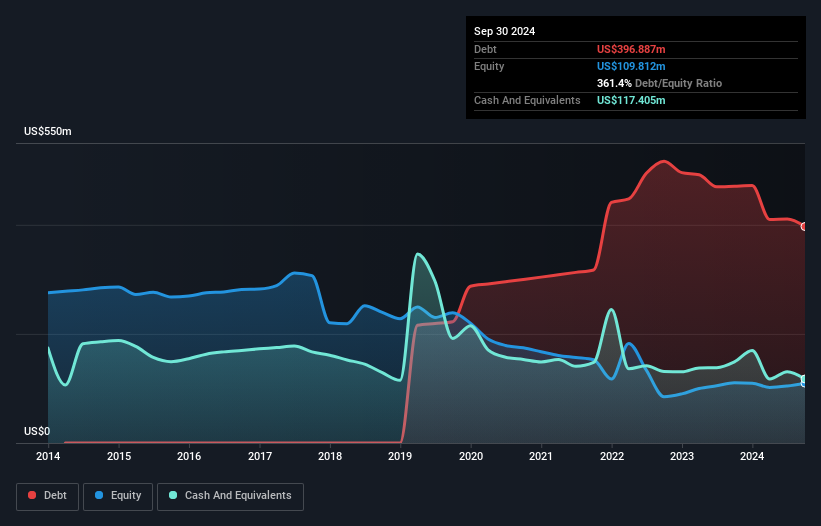Click the Equity value US$109.812m
The width and height of the screenshot is (821, 526).
[x=631, y=66]
